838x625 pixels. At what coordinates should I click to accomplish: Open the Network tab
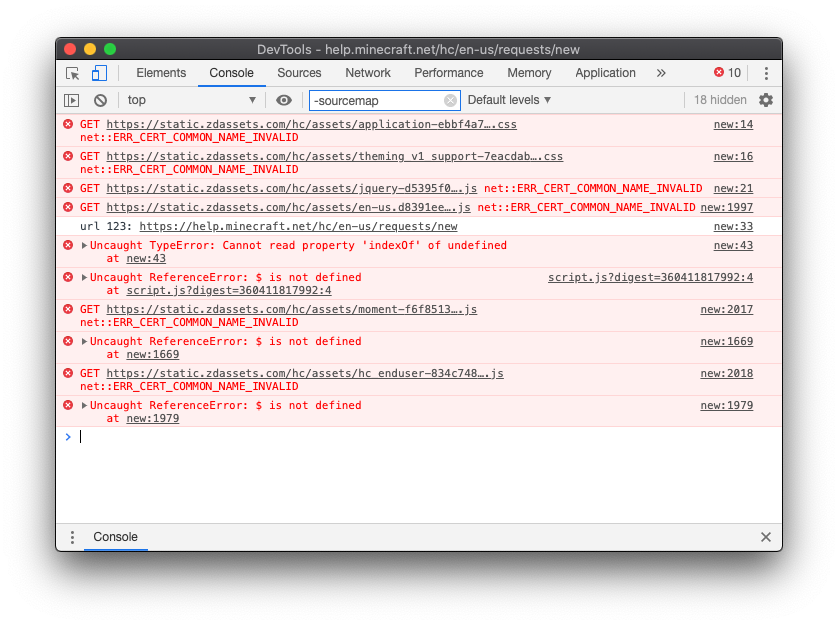368,73
